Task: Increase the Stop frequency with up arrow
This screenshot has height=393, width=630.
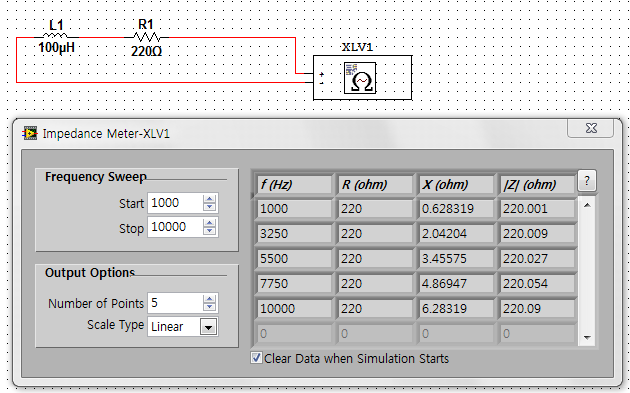Action: click(209, 223)
